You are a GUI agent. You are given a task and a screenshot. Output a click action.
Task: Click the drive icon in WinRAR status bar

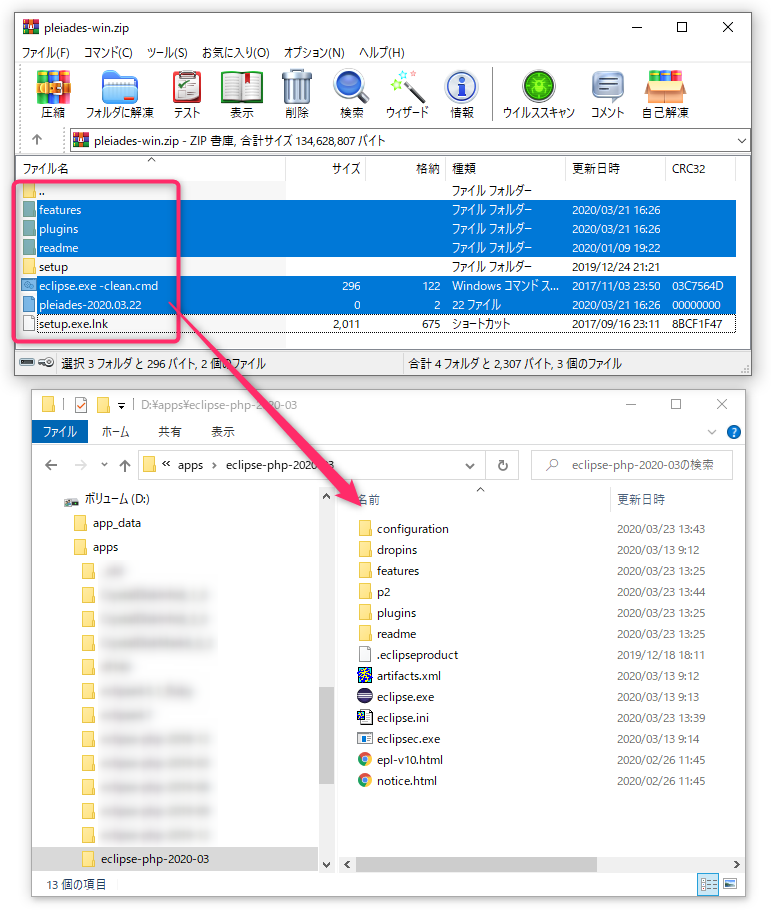pos(27,362)
